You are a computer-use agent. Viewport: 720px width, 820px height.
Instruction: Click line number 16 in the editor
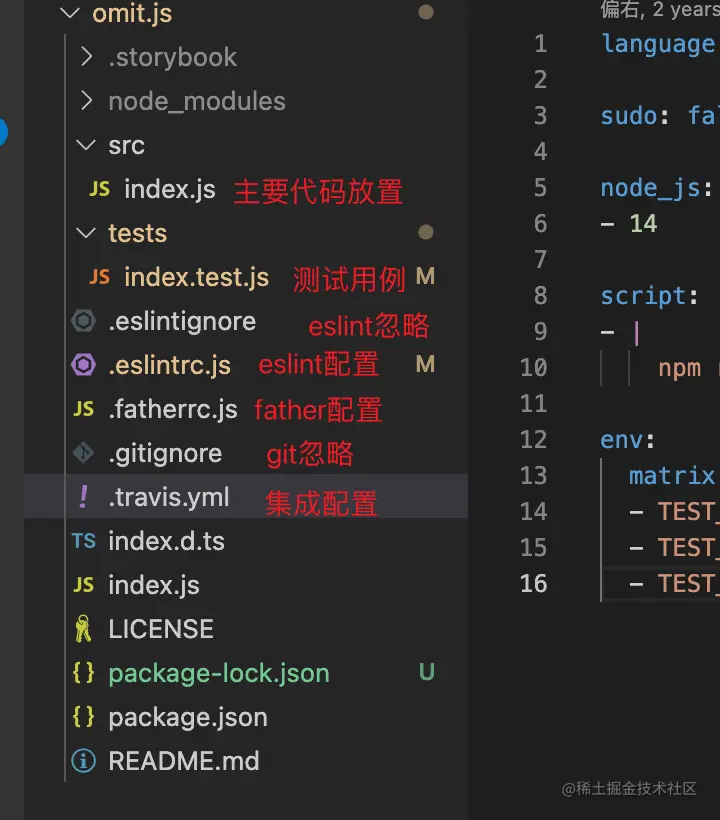pos(533,584)
